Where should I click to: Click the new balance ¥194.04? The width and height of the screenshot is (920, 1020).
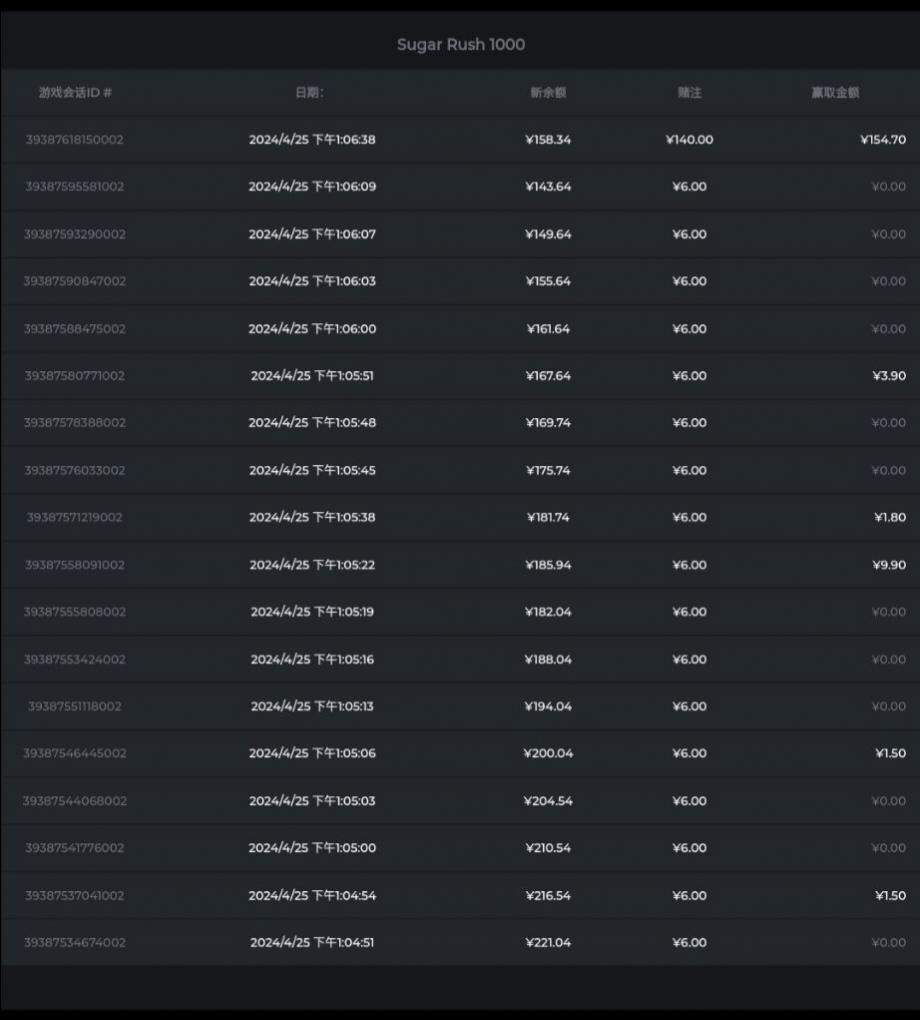[548, 706]
